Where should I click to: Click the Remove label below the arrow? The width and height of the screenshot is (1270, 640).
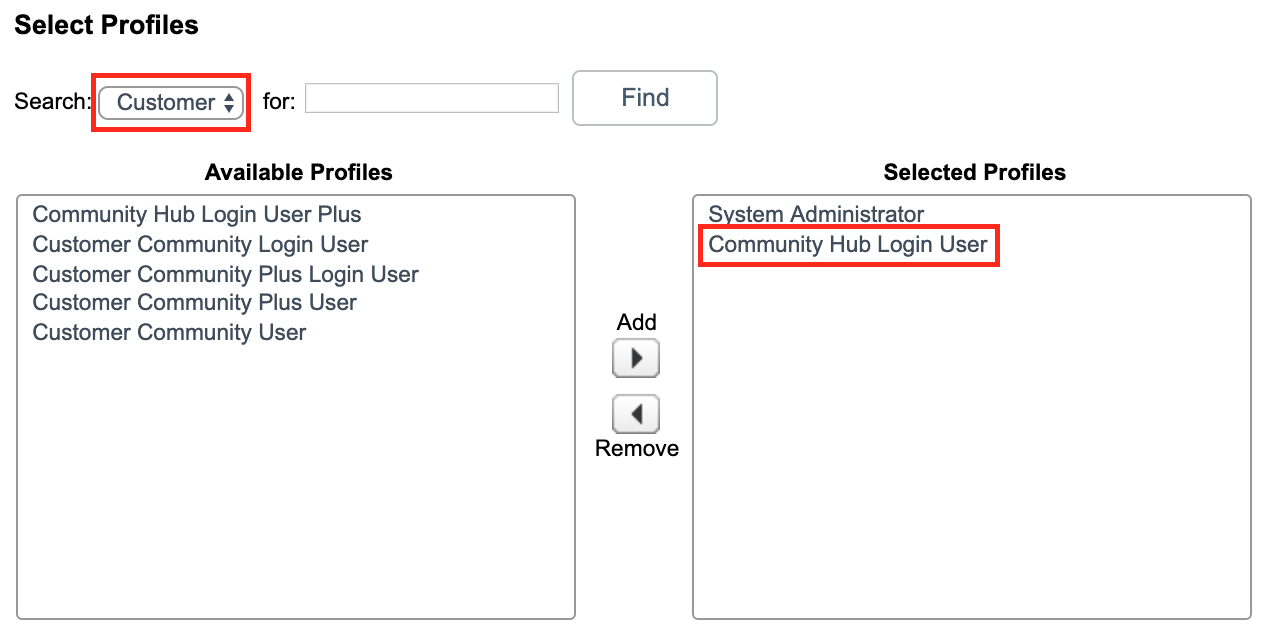[636, 448]
